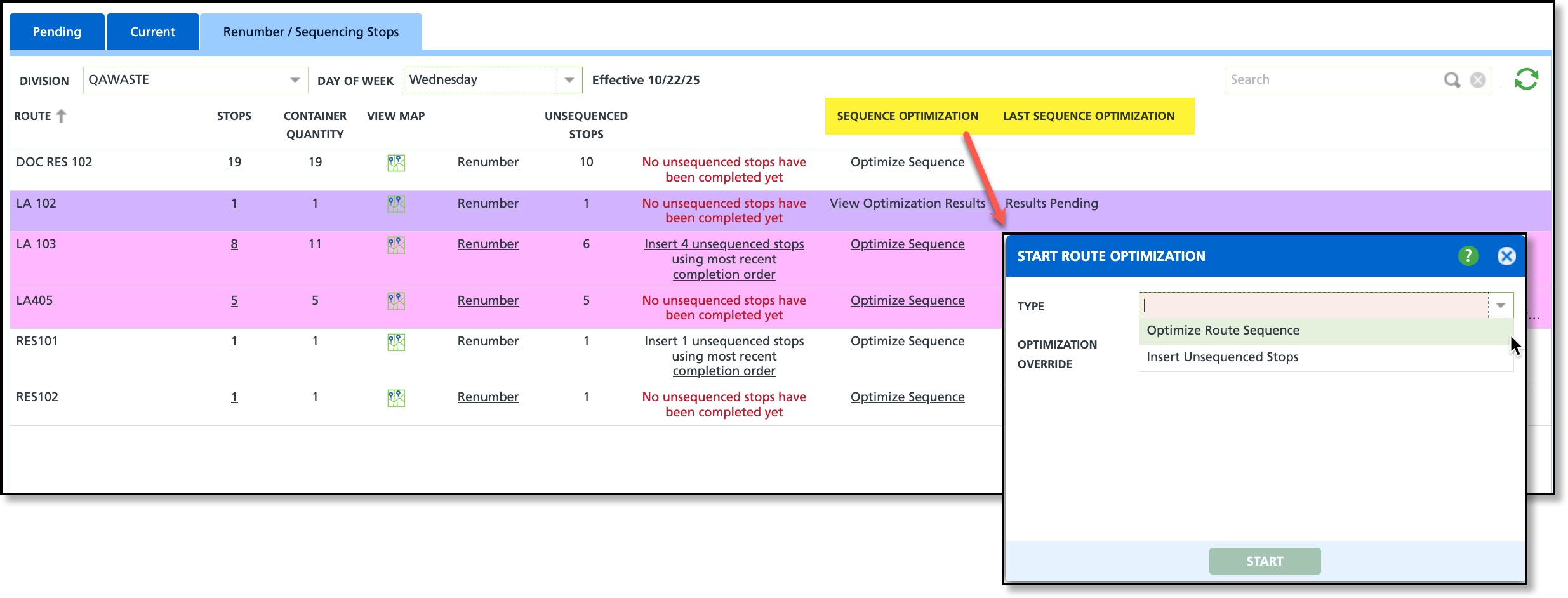Click the Last Sequence Optimization column header
Viewport: 1568px width, 598px height.
tap(1089, 116)
